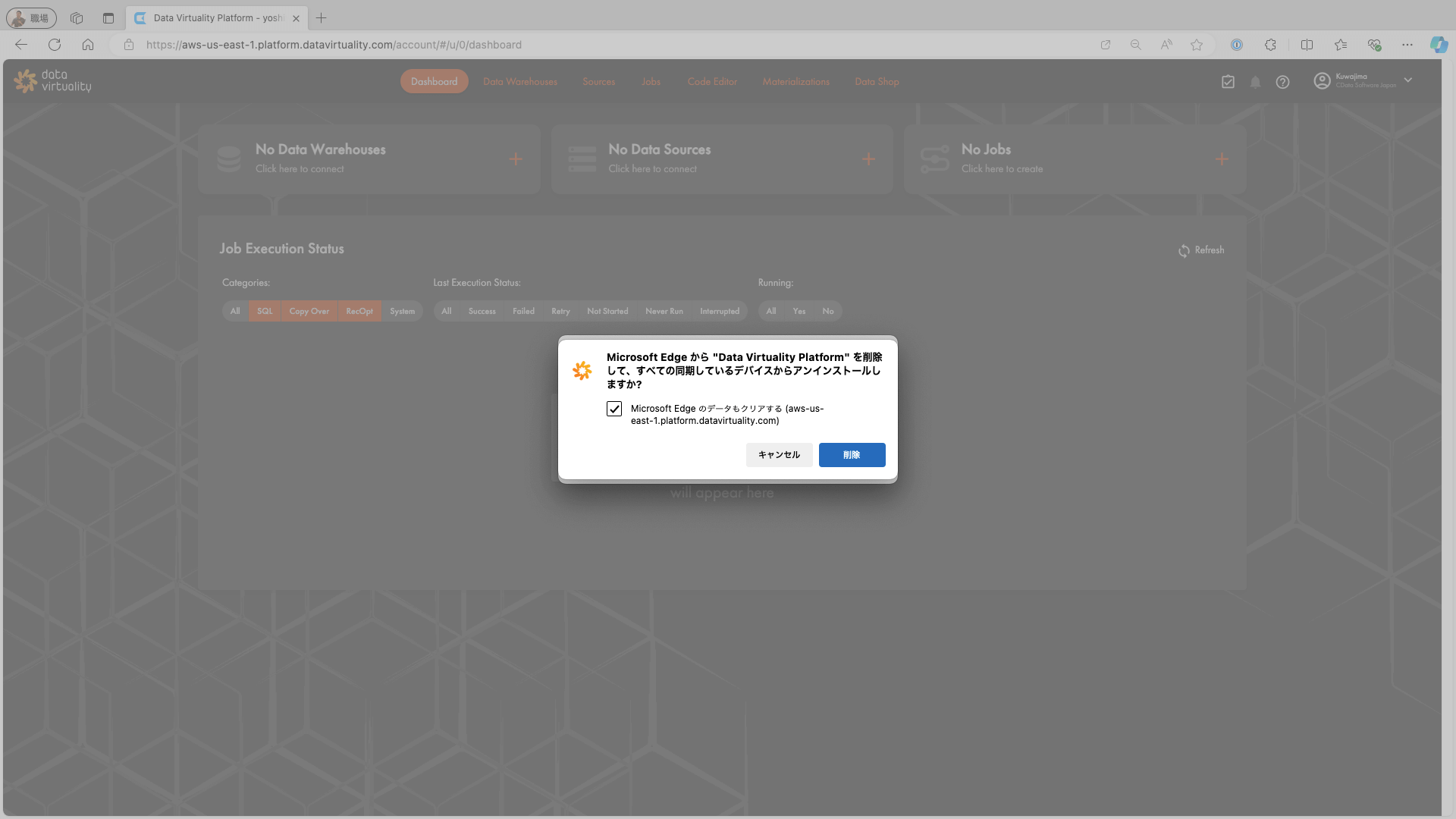Screen dimensions: 1456x819
Task: Open the Sources menu item
Action: (x=599, y=82)
